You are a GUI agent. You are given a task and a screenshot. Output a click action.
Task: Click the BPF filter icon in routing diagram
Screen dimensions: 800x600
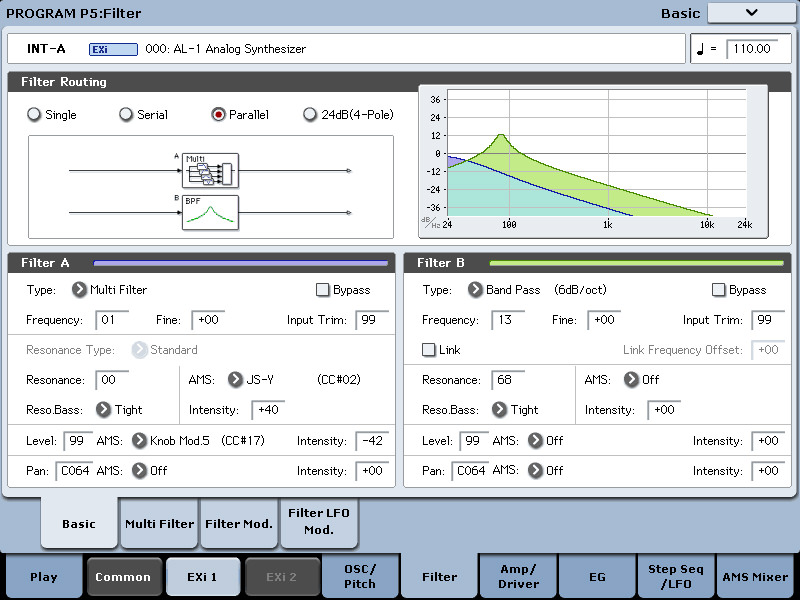pos(210,212)
